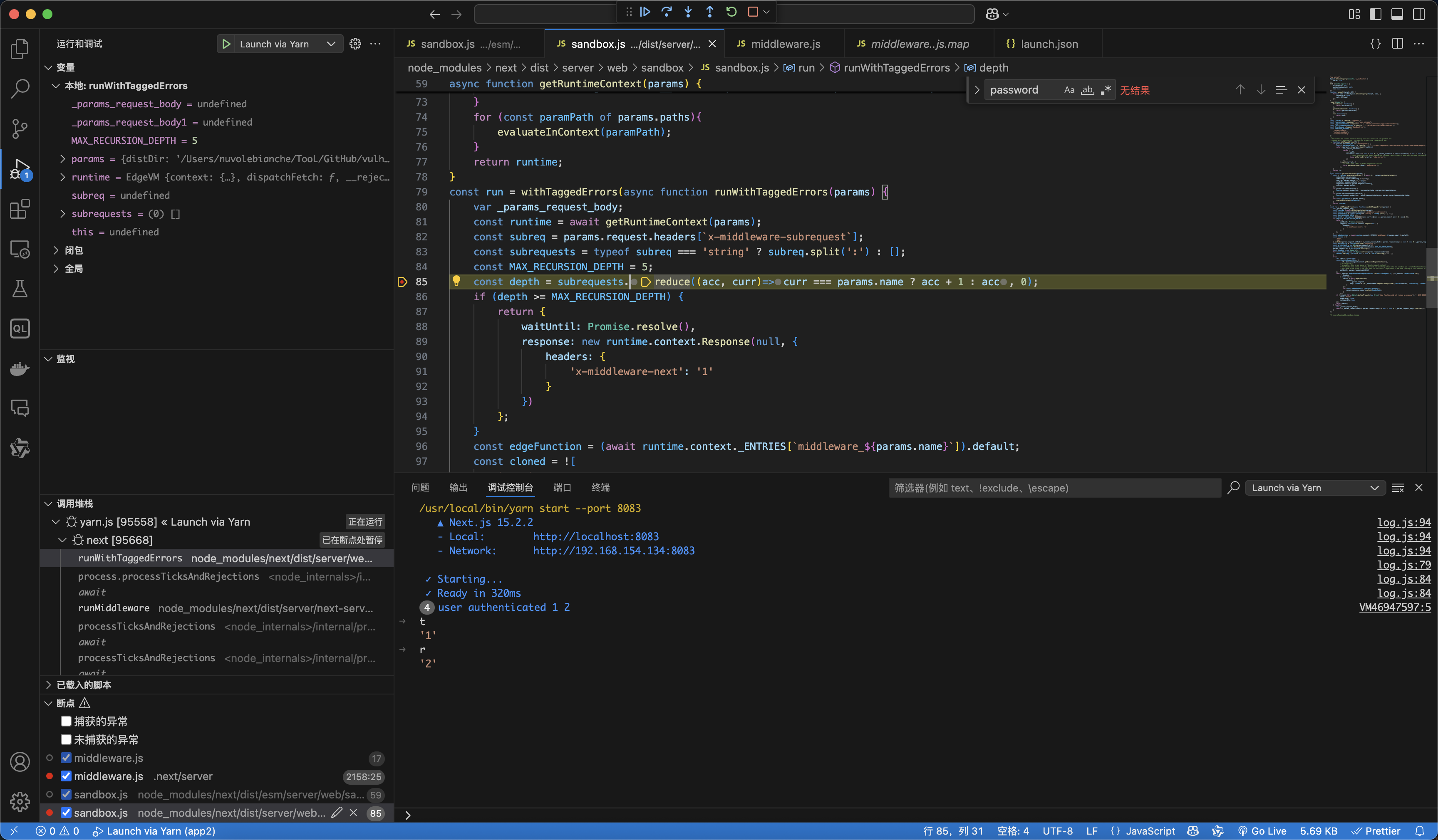Collapse the Watch (监视) section
This screenshot has width=1438, height=840.
(x=49, y=359)
